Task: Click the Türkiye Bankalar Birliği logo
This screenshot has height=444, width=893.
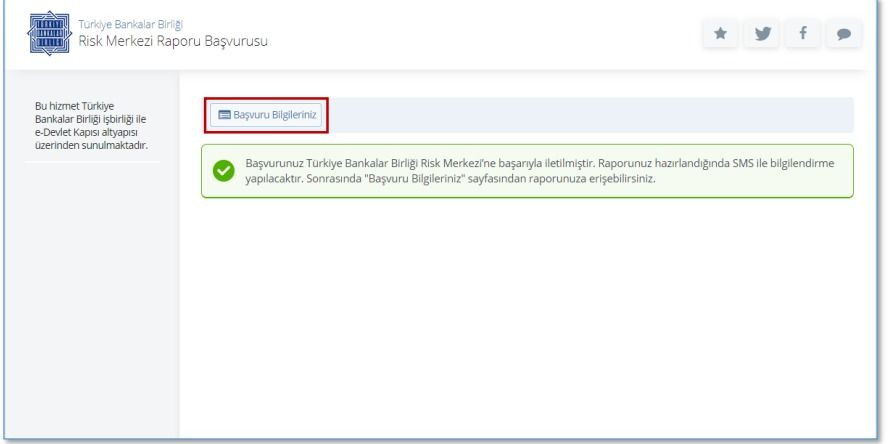Action: click(x=50, y=33)
